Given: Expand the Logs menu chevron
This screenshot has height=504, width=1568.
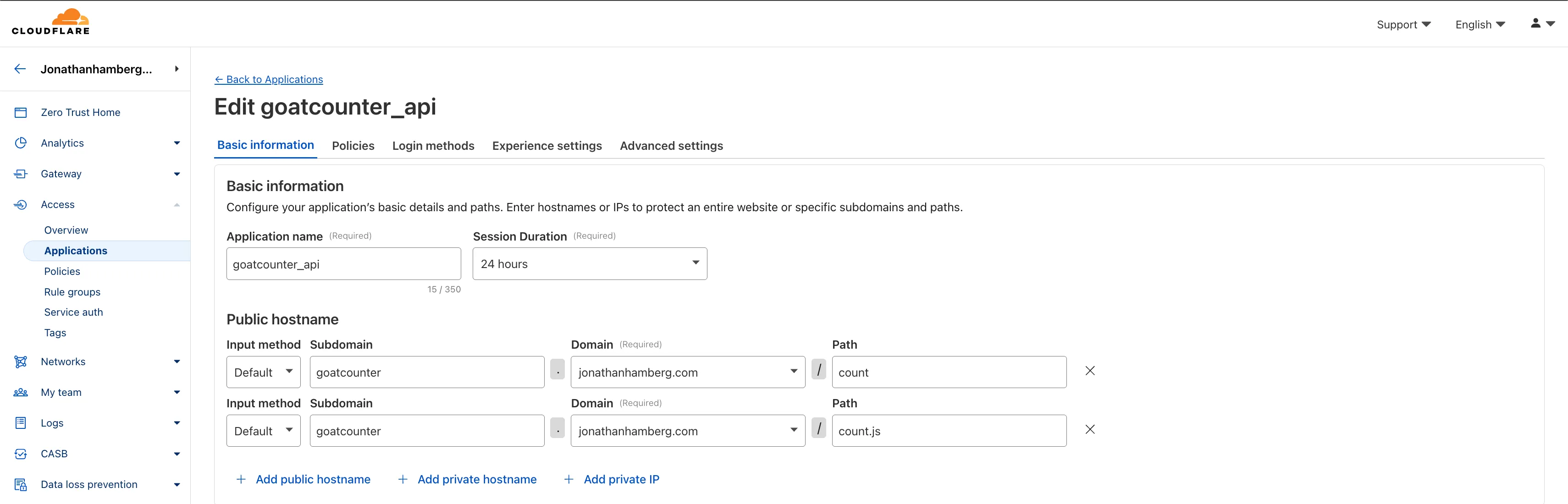Looking at the screenshot, I should 177,422.
